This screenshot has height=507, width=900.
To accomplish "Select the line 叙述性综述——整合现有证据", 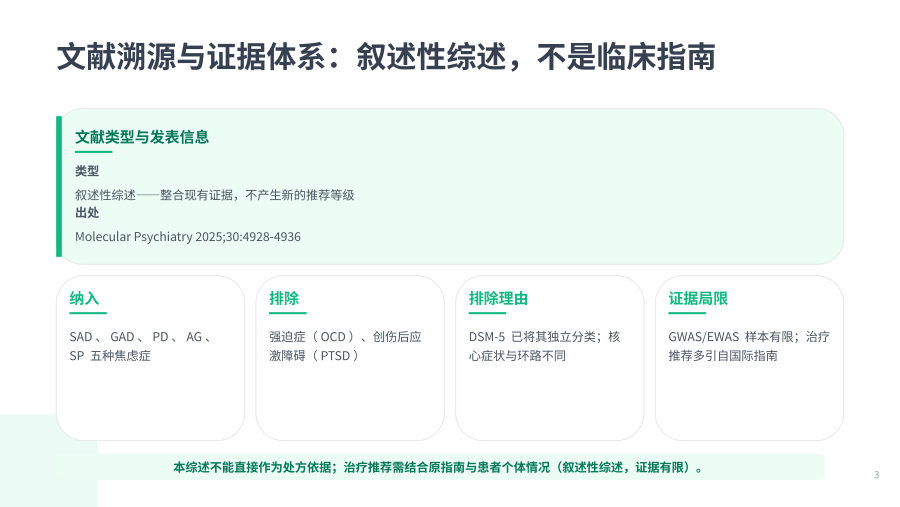I will click(214, 195).
